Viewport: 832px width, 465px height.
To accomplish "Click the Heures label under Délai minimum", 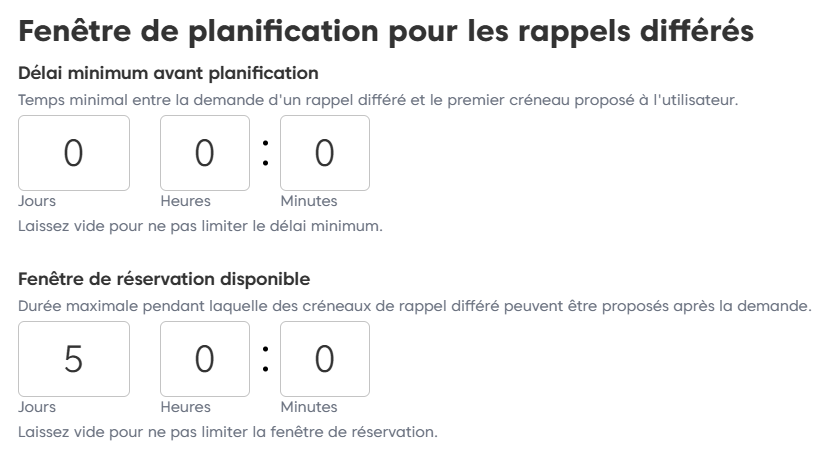I will click(x=185, y=201).
